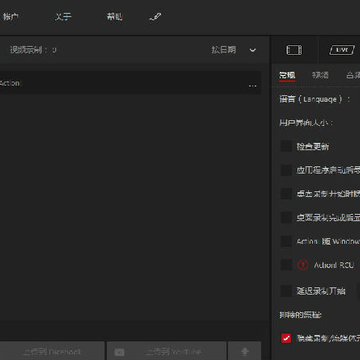Click the 语言 (Language) label
Screen dimensions: 360x360
click(314, 99)
